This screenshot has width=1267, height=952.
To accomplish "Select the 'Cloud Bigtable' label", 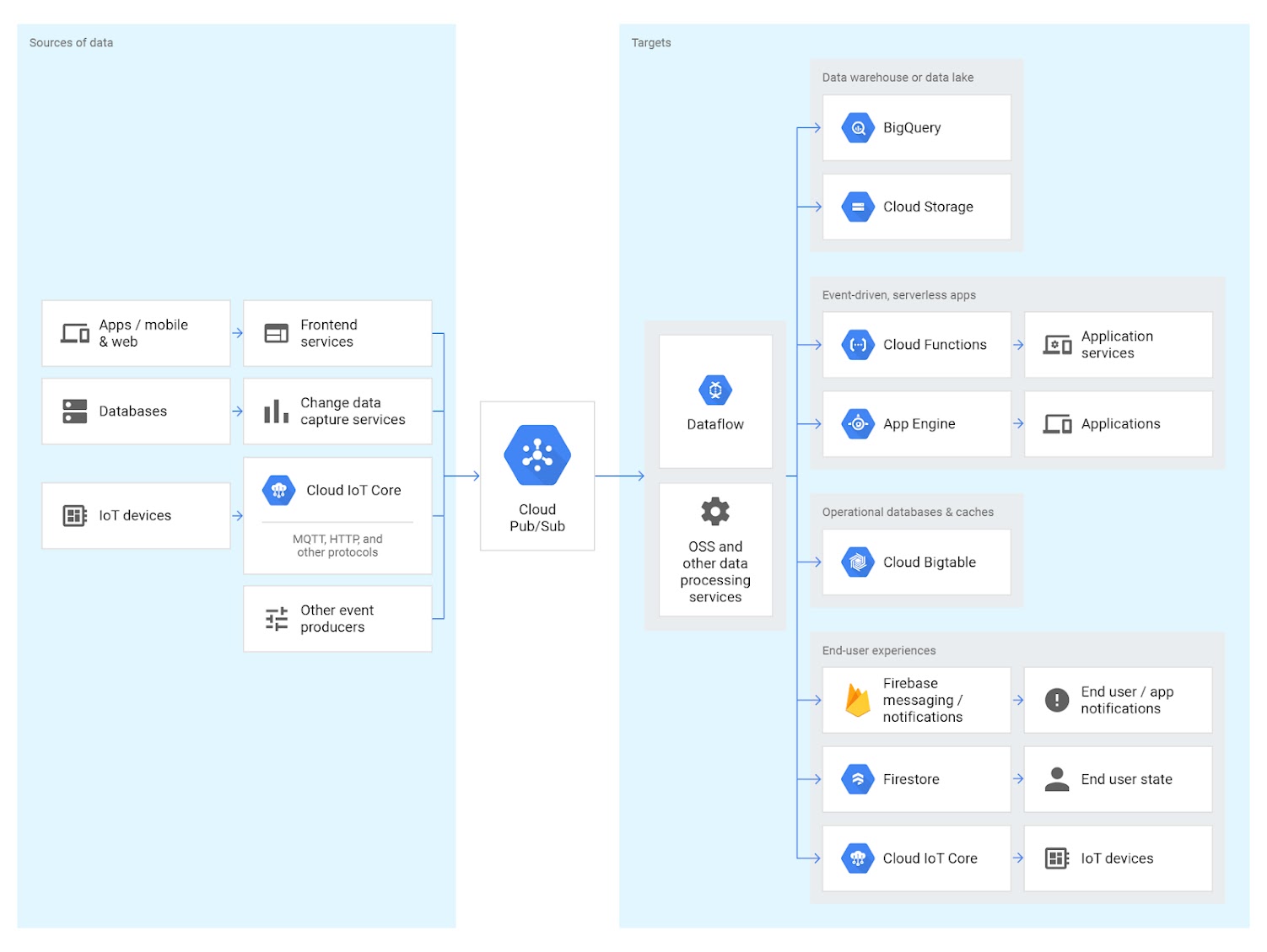I will (x=930, y=562).
